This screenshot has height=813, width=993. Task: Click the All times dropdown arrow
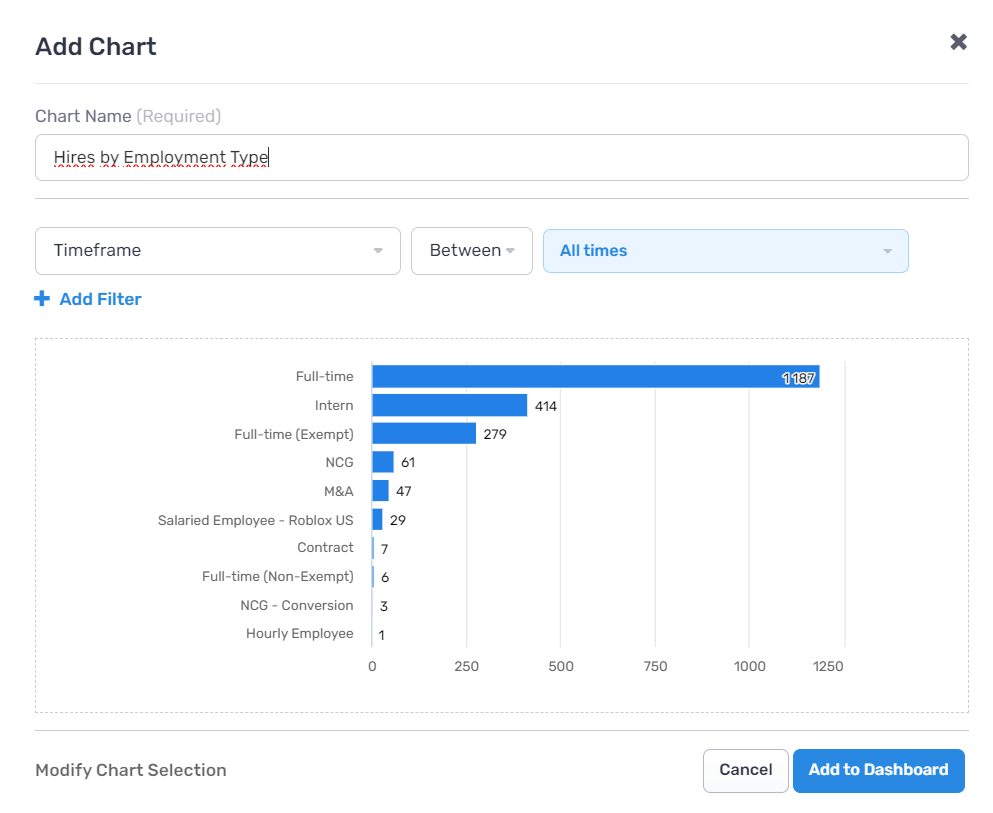pos(887,251)
